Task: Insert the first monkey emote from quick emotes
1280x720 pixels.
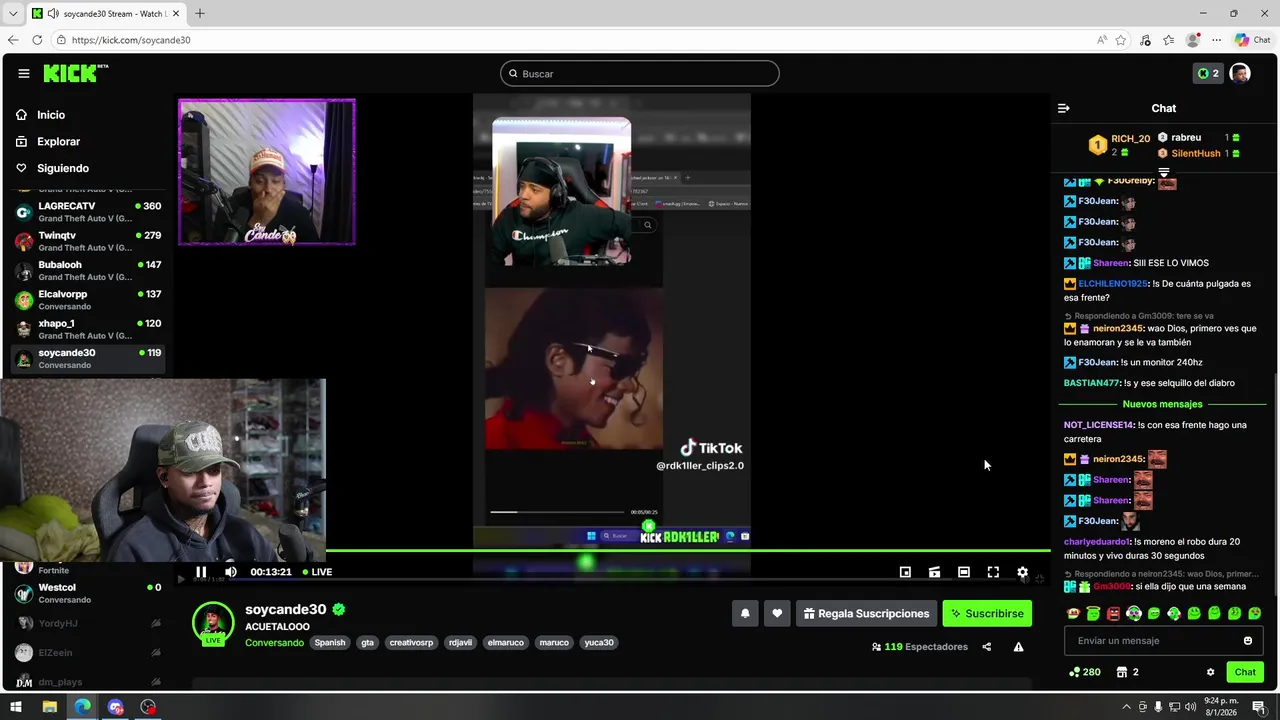Action: [1073, 614]
